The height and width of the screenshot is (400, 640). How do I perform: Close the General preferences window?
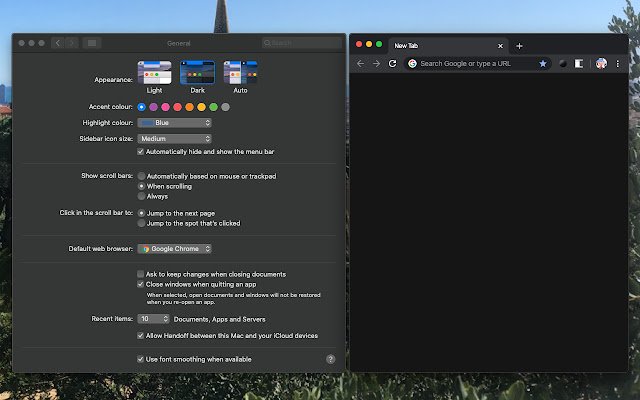22,43
